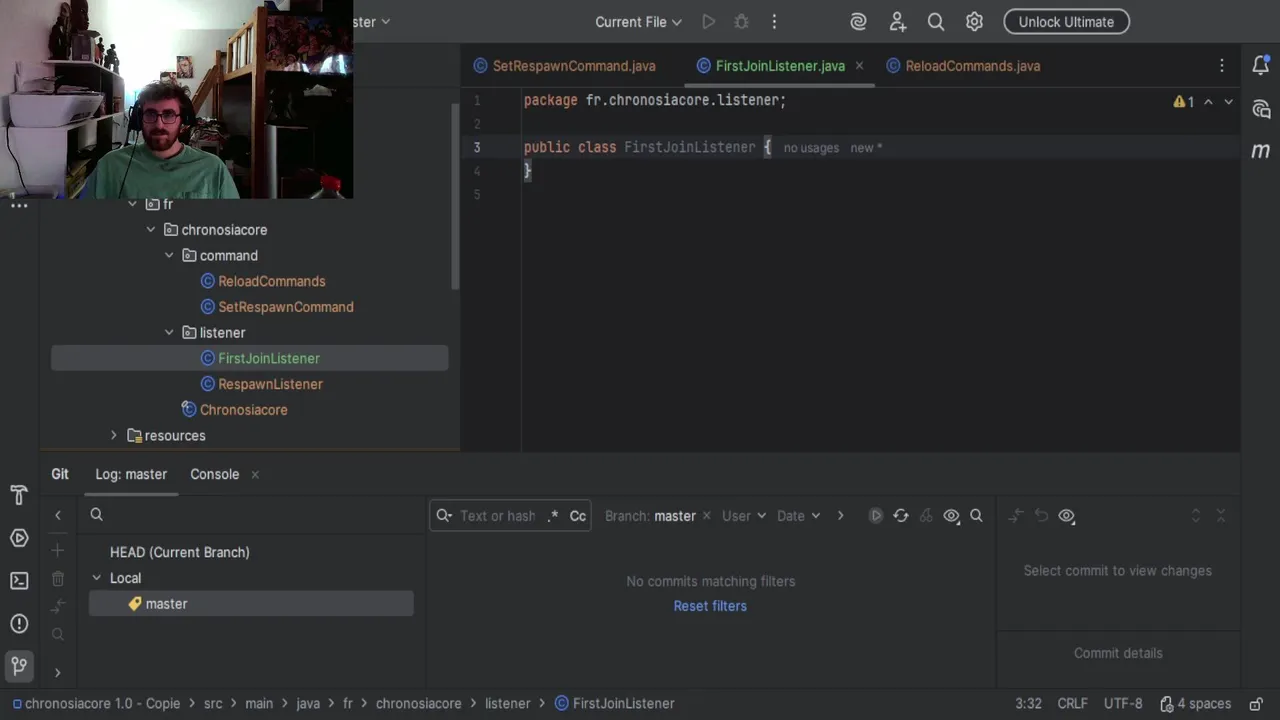1280x720 pixels.
Task: Collapse all in the commit changes pane
Action: click(1221, 516)
